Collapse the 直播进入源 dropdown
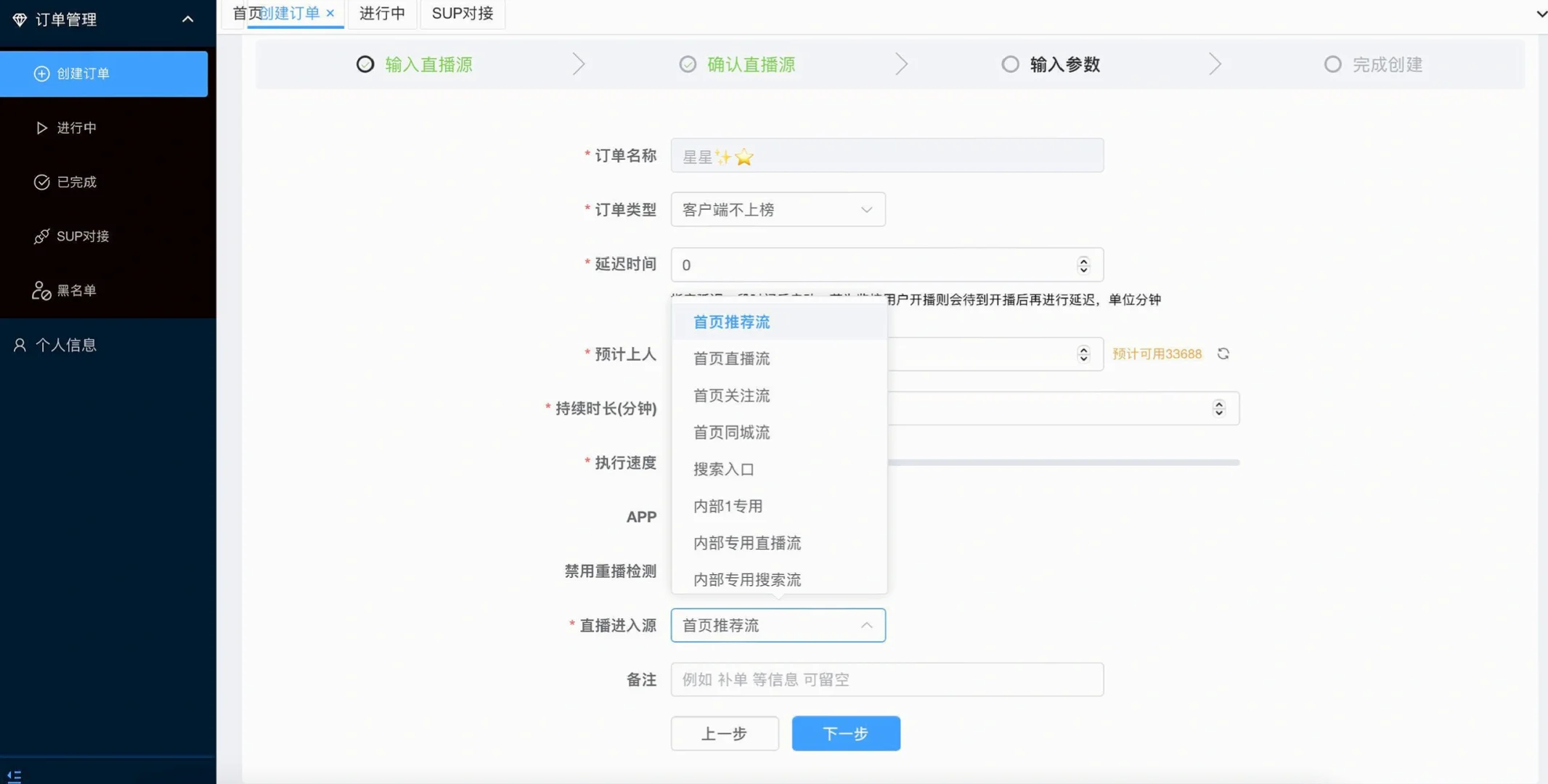The image size is (1548, 784). (x=866, y=625)
